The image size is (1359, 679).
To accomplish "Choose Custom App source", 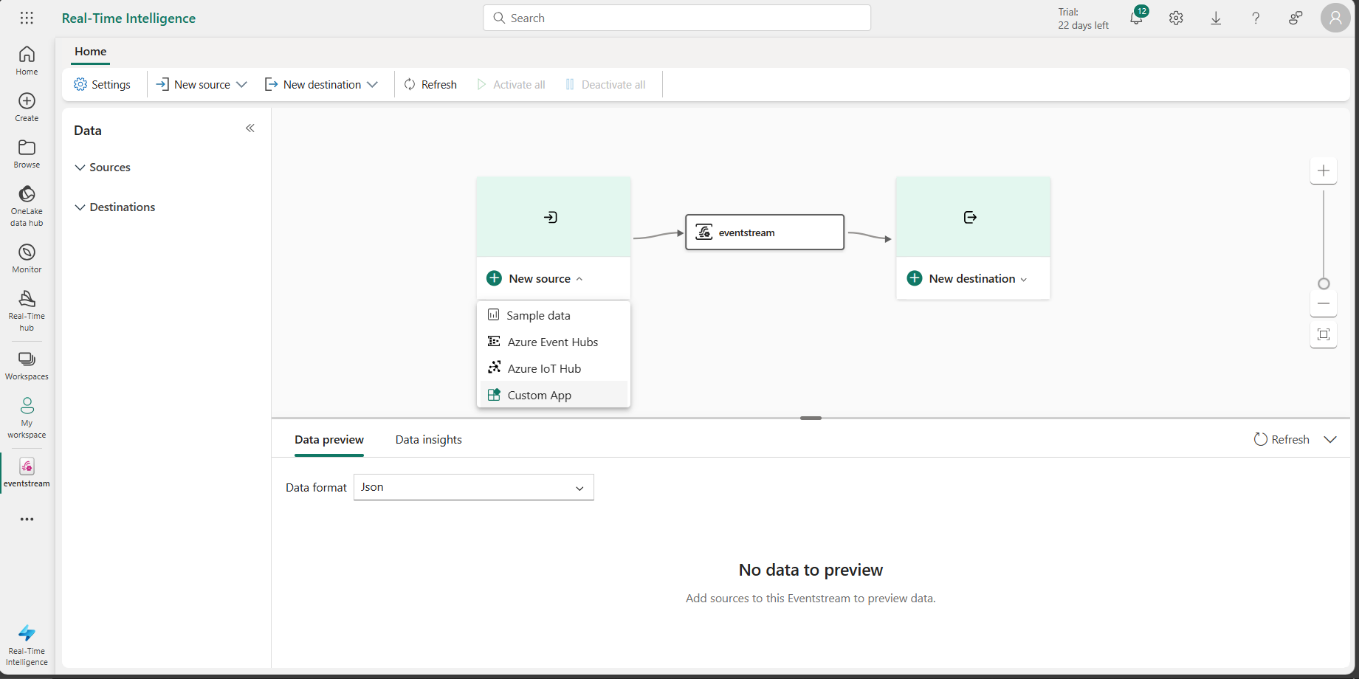I will [x=554, y=395].
